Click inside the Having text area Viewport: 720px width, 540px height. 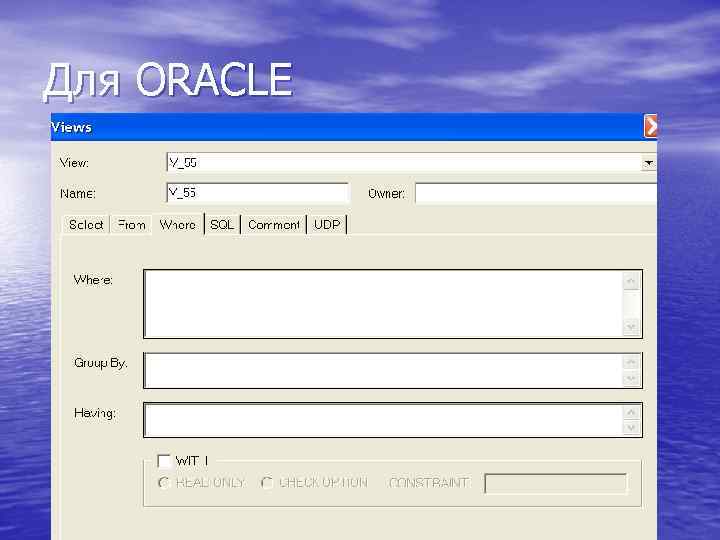[x=383, y=420]
